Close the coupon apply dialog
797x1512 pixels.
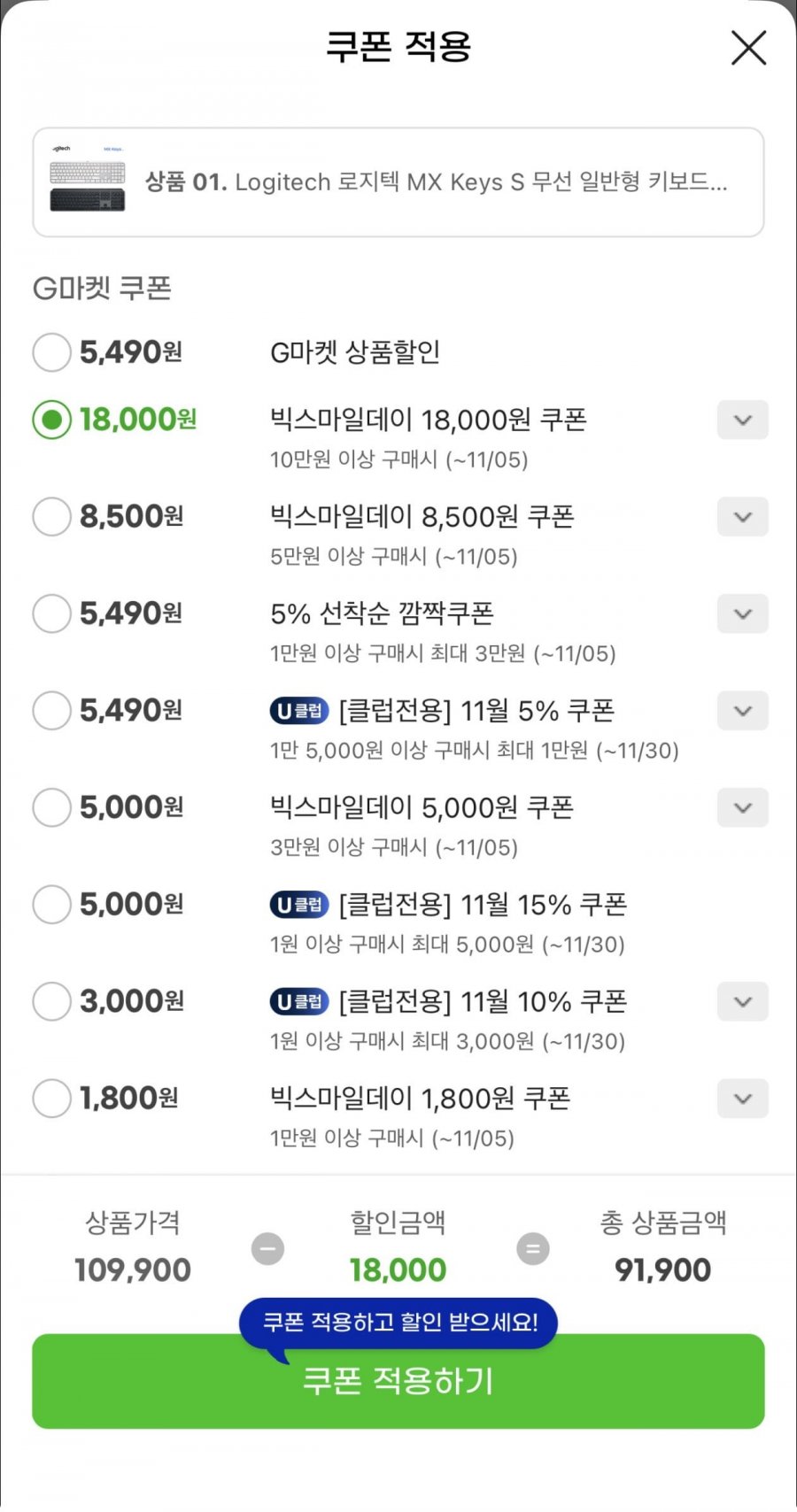(x=748, y=48)
